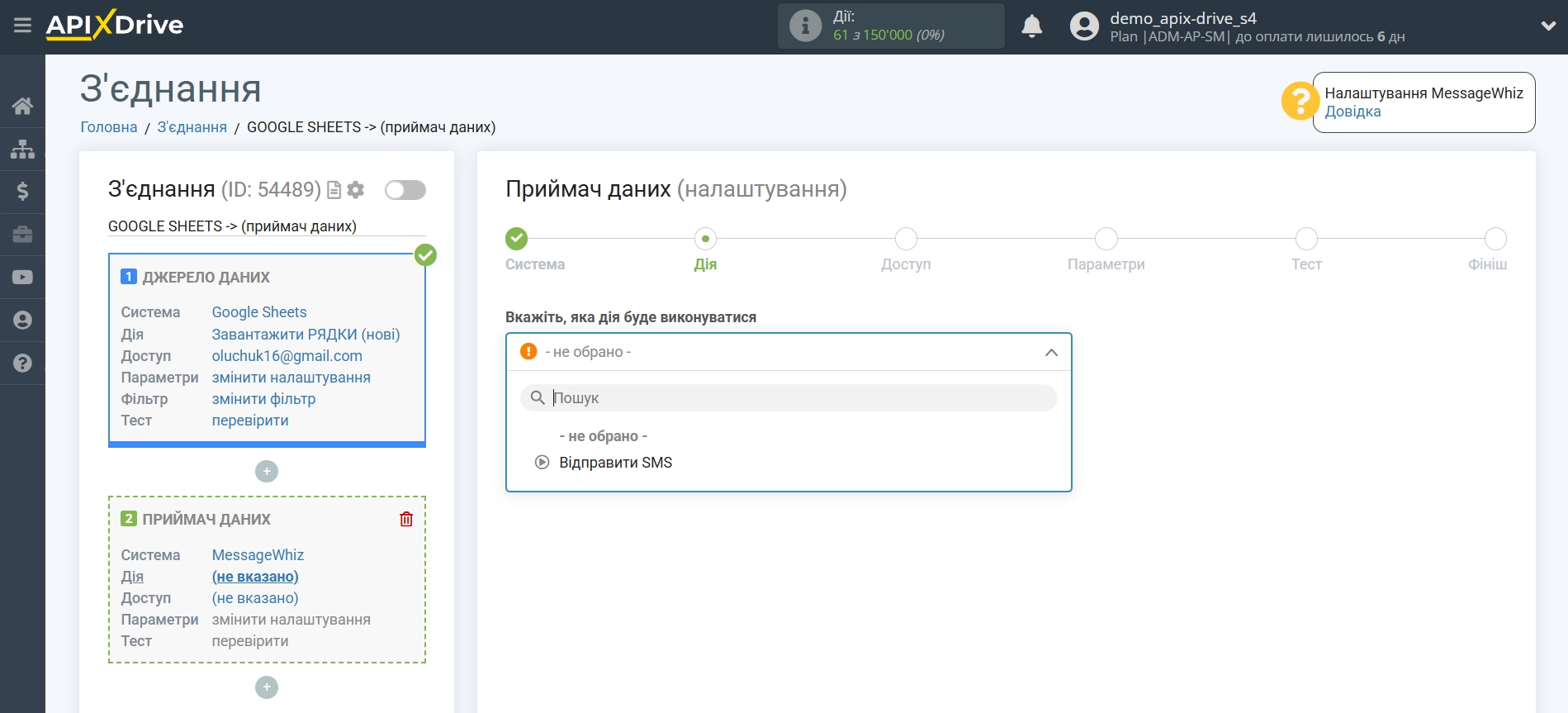Open the MessageWhiz system link
Image resolution: width=1568 pixels, height=713 pixels.
[258, 555]
